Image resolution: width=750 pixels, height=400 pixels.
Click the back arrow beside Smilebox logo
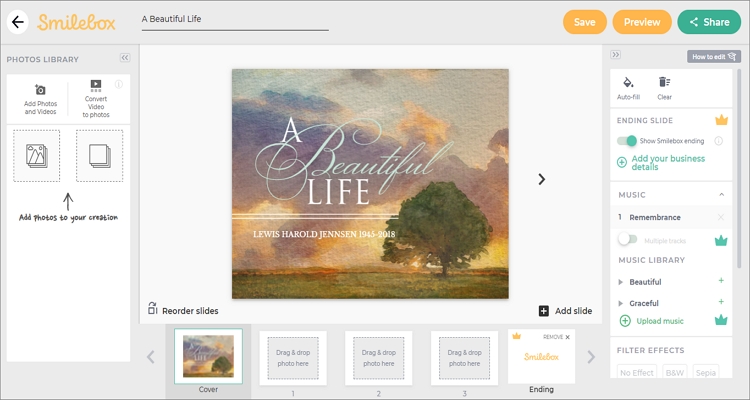pyautogui.click(x=18, y=22)
